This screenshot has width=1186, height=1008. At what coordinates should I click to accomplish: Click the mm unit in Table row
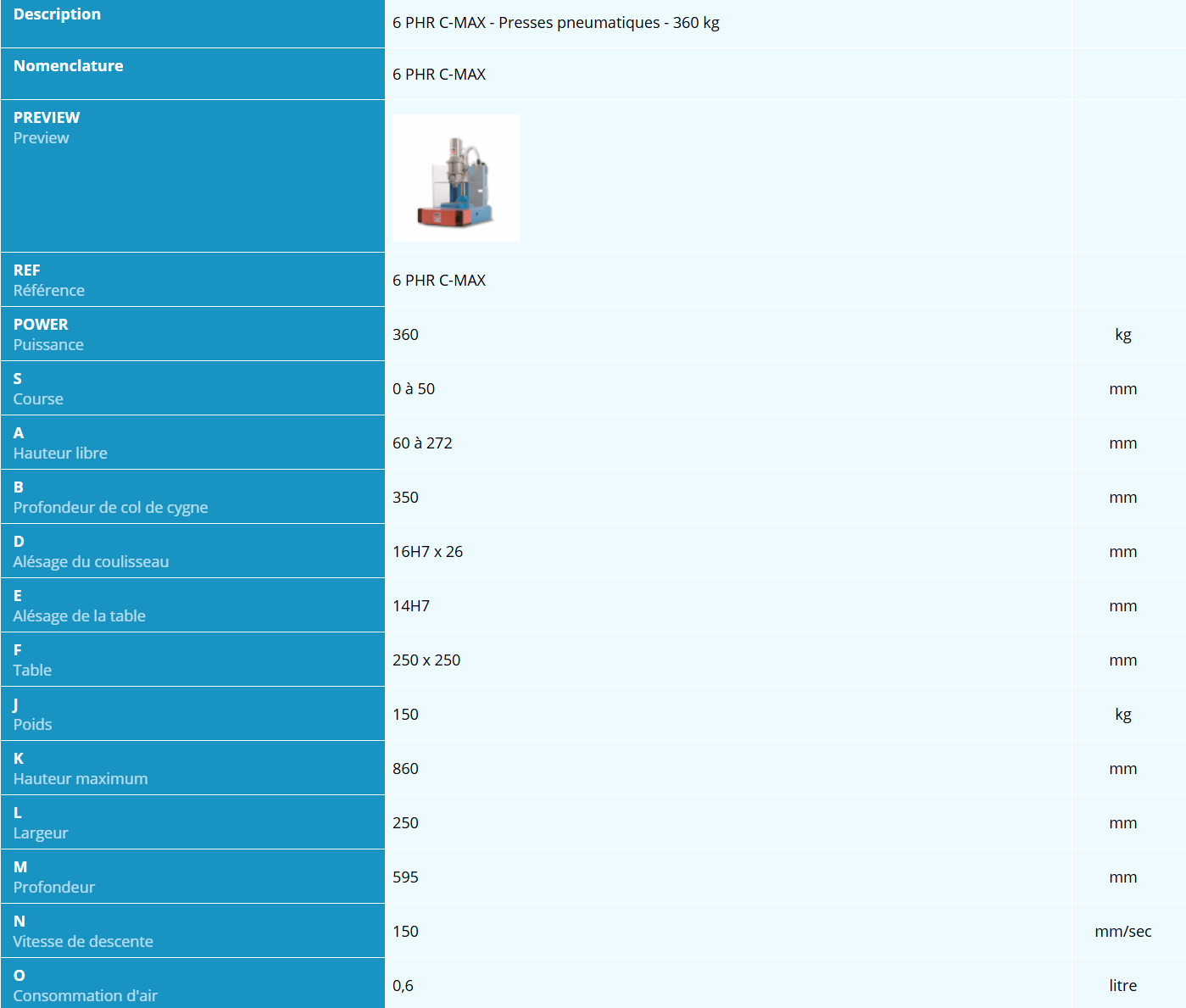tap(1123, 660)
